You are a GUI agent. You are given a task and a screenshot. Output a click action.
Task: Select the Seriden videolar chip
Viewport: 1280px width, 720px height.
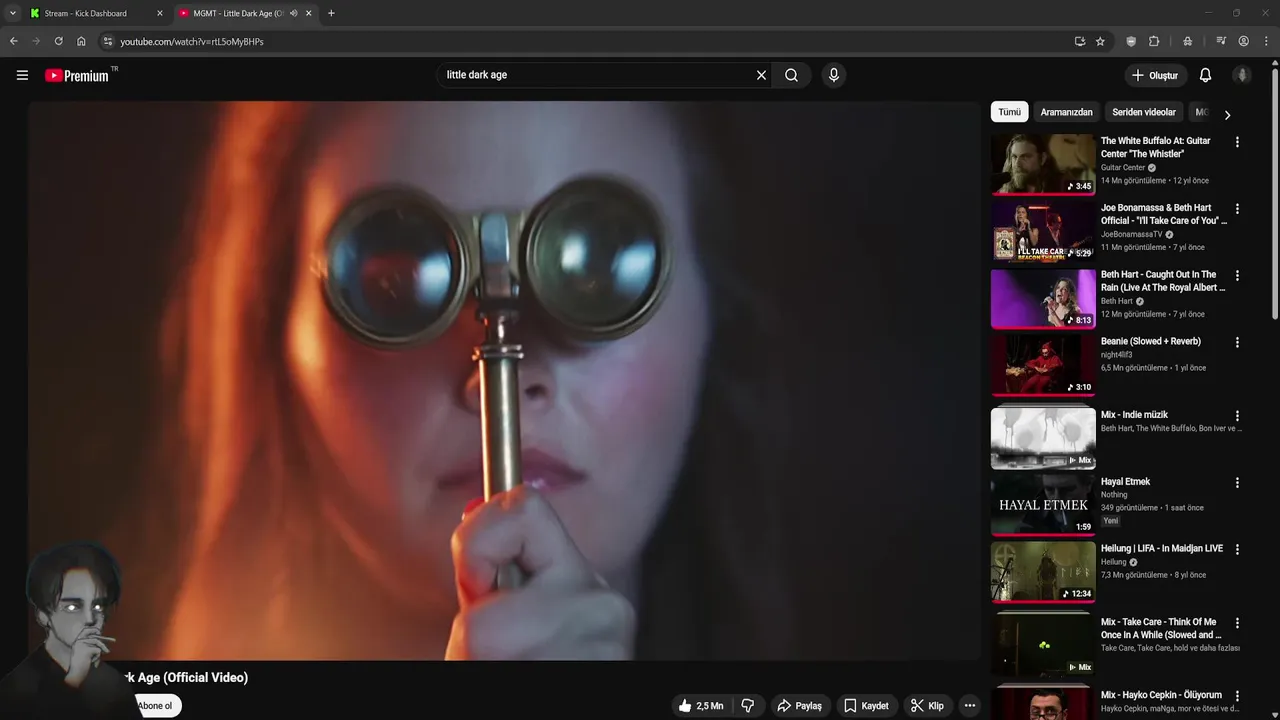coord(1144,112)
